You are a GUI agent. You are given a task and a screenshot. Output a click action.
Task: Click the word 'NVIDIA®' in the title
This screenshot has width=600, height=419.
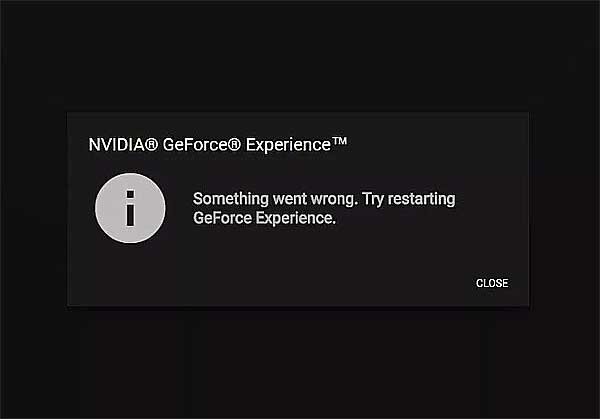pyautogui.click(x=123, y=145)
